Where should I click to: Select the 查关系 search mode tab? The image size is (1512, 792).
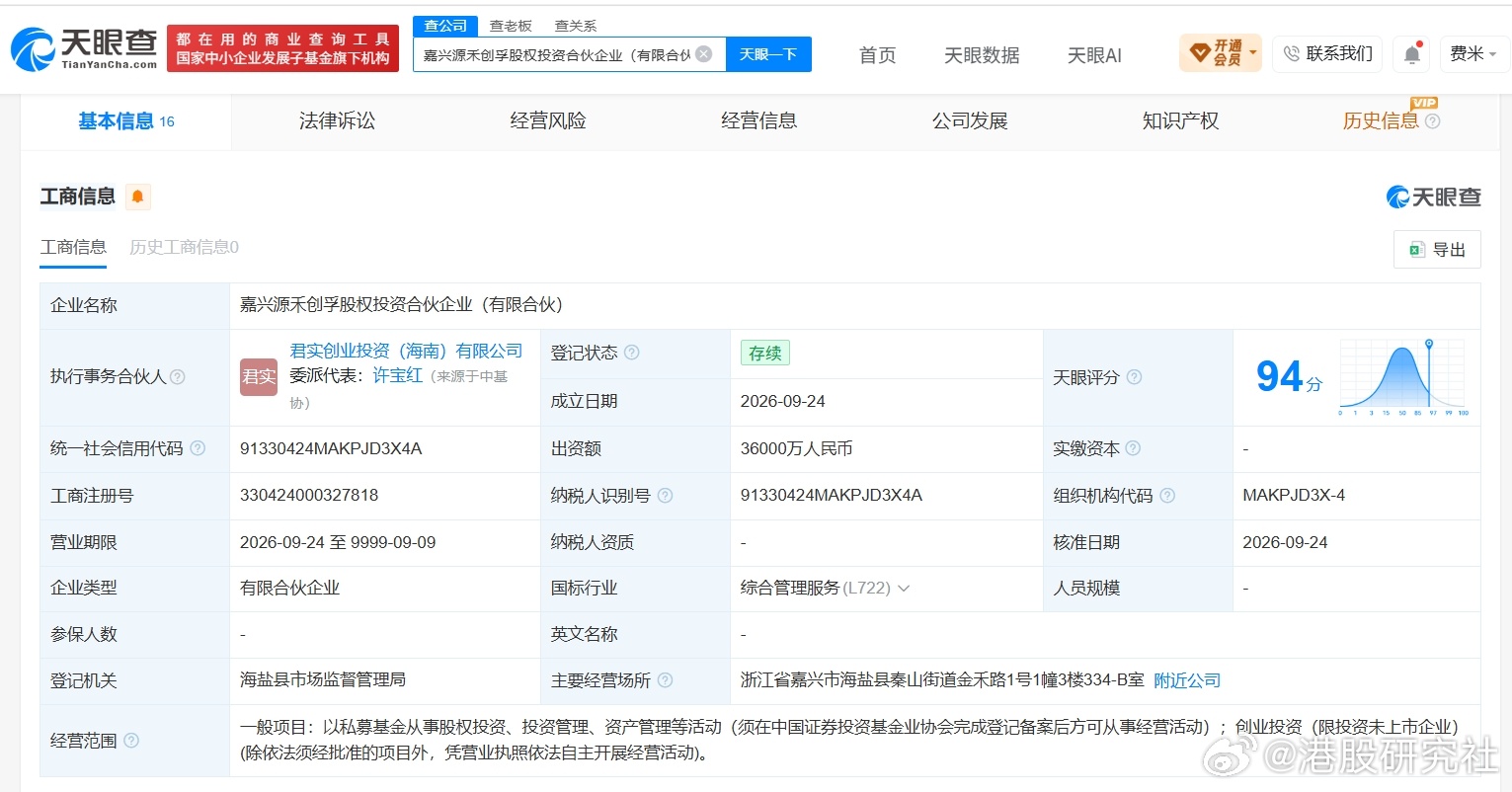click(x=576, y=26)
